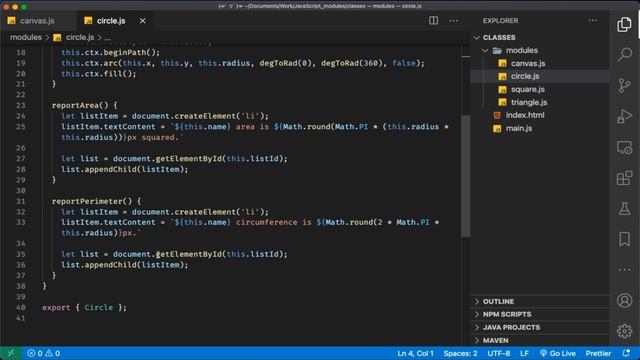The image size is (640, 360).
Task: Expand the JAVA PROJECTS section
Action: click(x=511, y=327)
